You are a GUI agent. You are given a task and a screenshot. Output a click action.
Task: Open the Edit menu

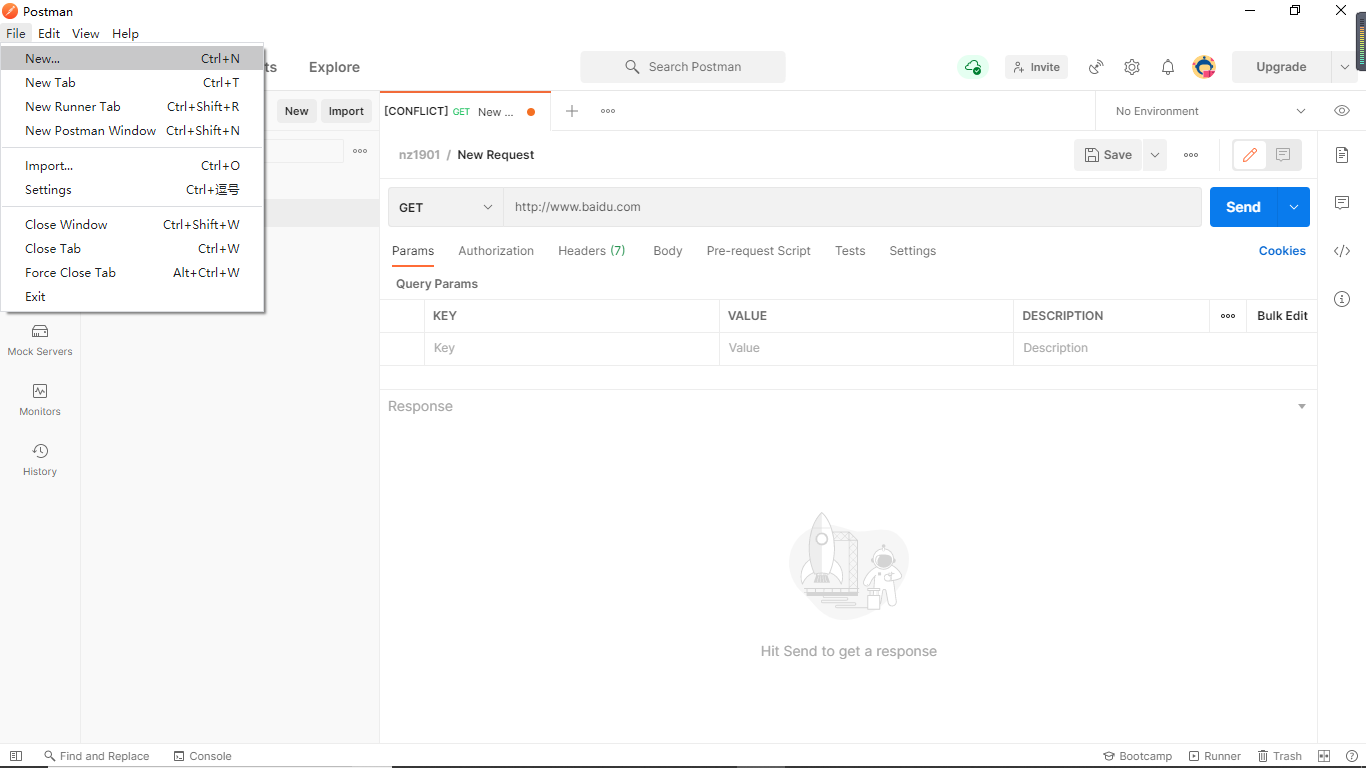click(49, 34)
